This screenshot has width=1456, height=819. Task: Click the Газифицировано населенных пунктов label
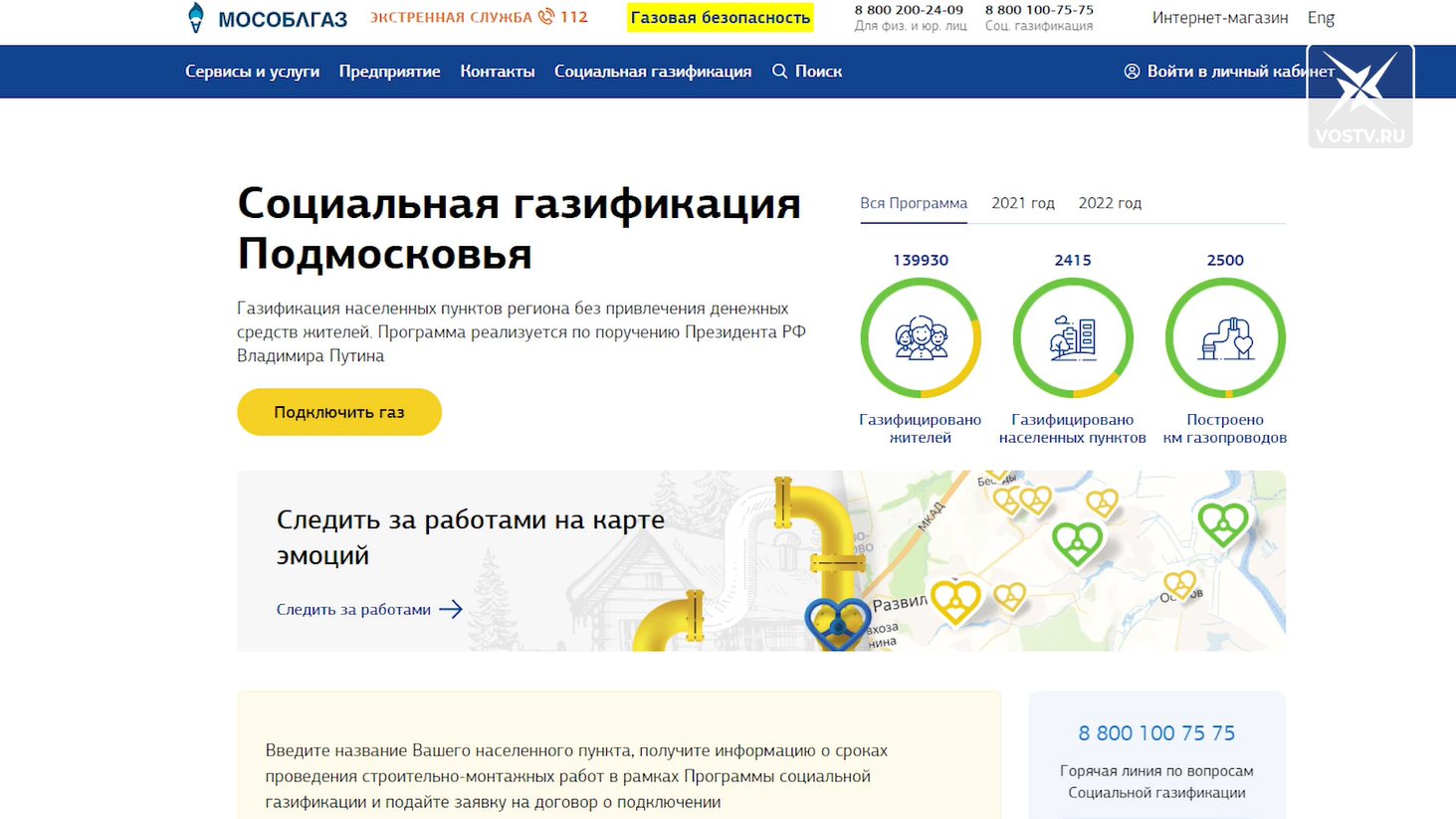1073,429
